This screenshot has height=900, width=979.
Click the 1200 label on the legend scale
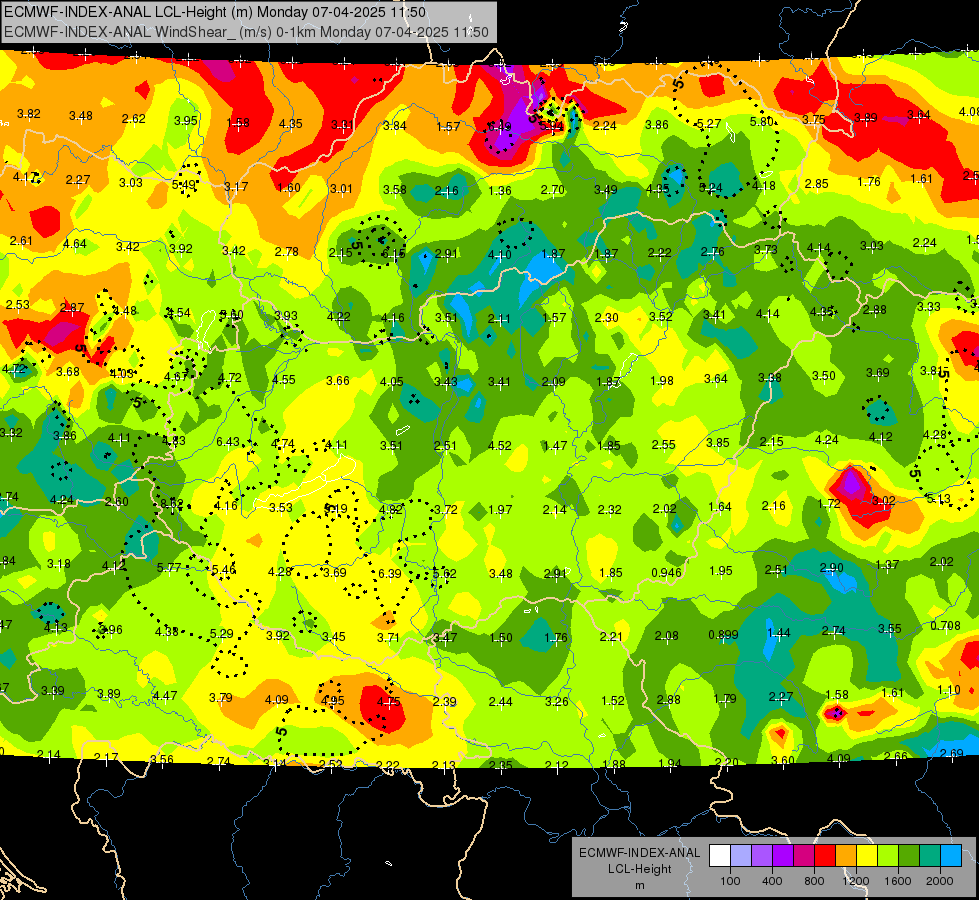coord(856,881)
